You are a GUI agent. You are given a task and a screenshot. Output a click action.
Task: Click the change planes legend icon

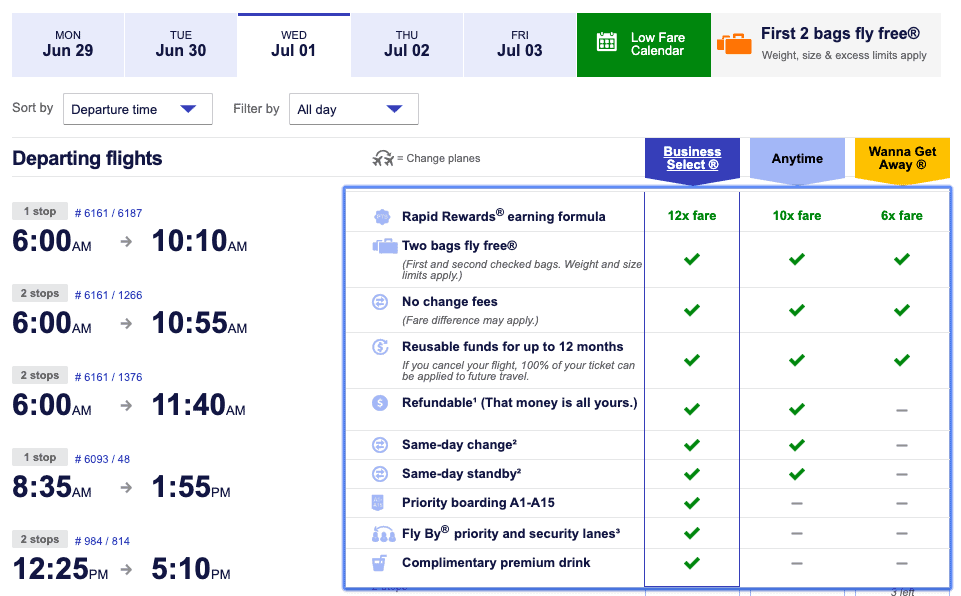click(x=383, y=159)
